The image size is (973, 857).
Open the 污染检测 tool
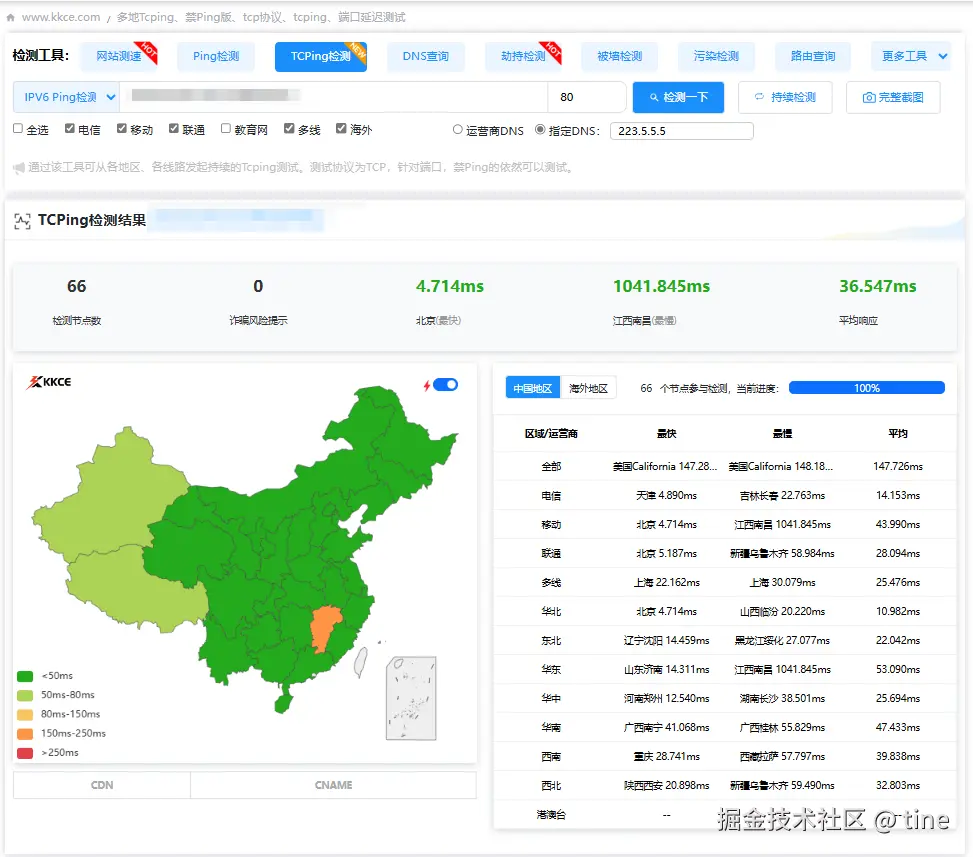click(716, 56)
